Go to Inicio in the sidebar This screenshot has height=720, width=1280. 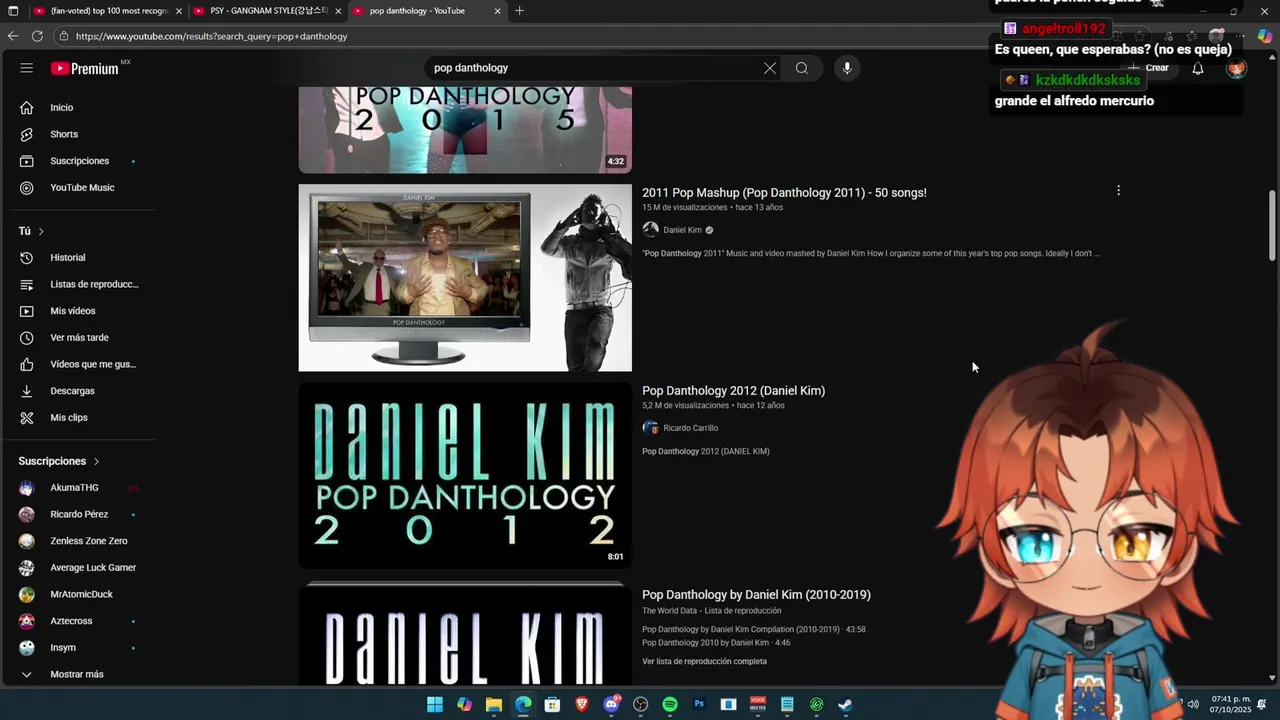62,107
